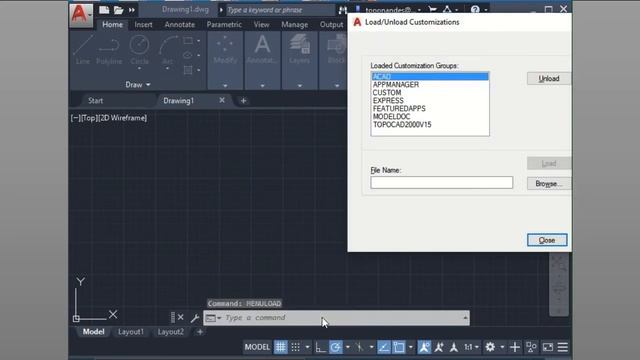Open the Circle tool dropdown arrow
Image resolution: width=640 pixels, height=360 pixels.
click(x=139, y=69)
